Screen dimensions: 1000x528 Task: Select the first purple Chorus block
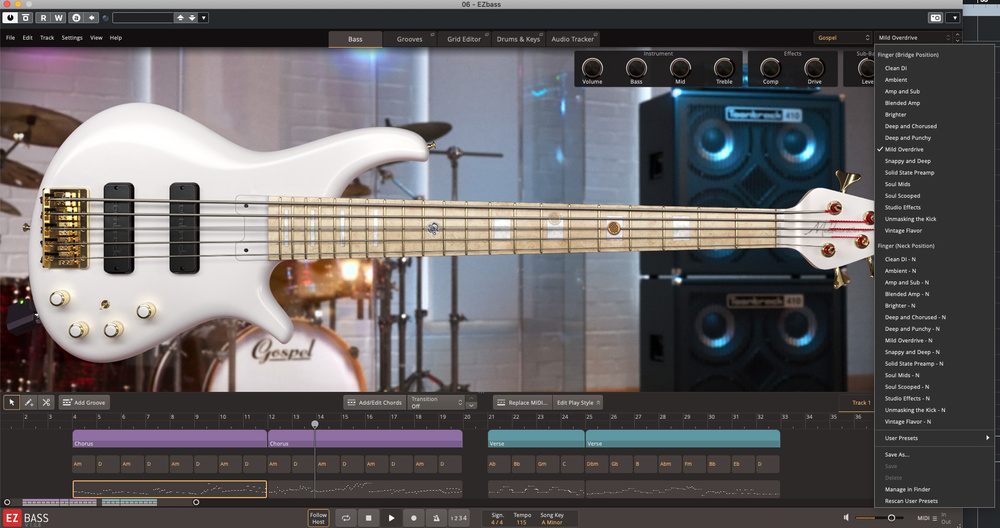click(x=170, y=438)
